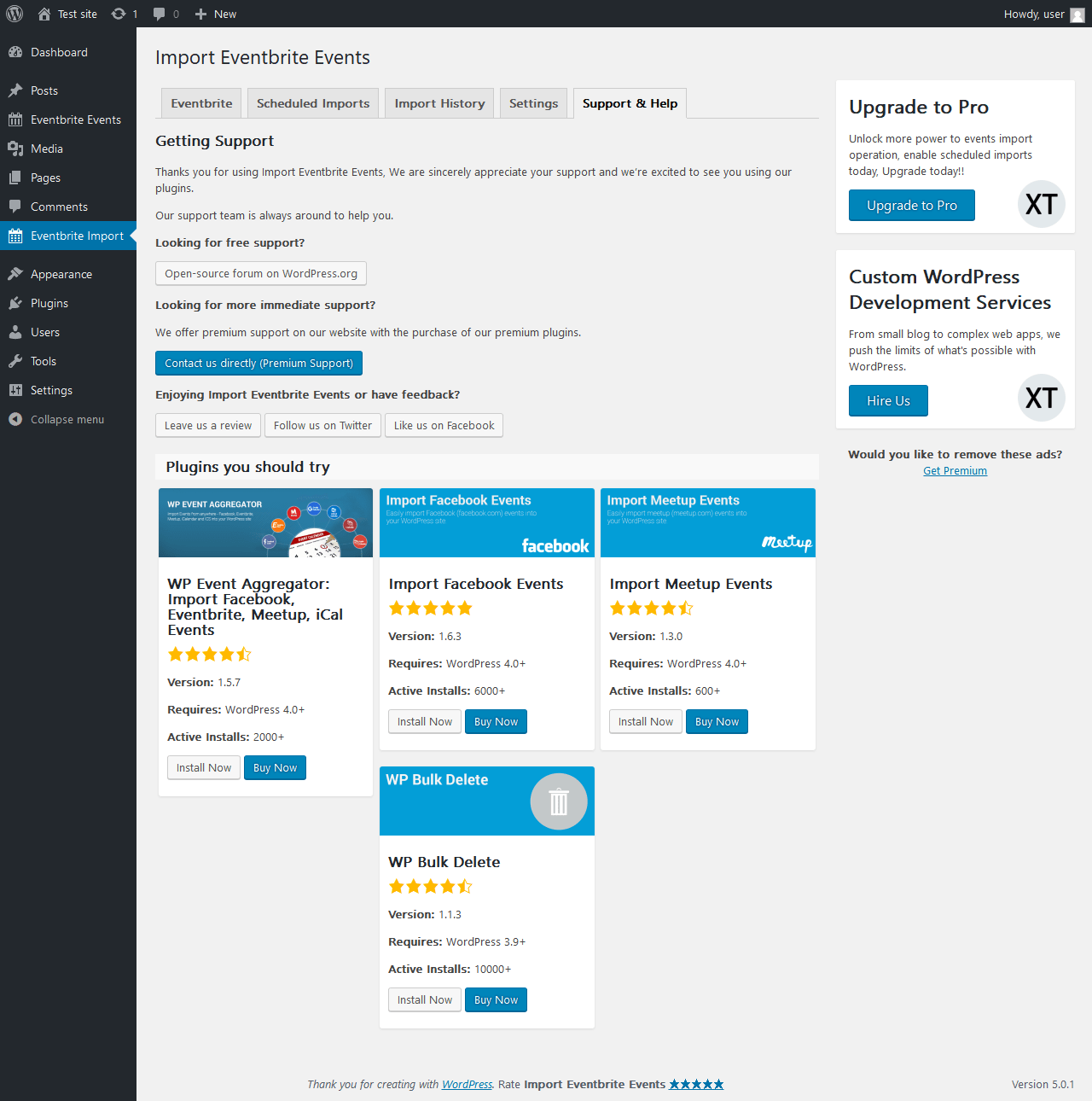The image size is (1092, 1101).
Task: Click the 'New' label in admin bar
Action: coord(225,14)
